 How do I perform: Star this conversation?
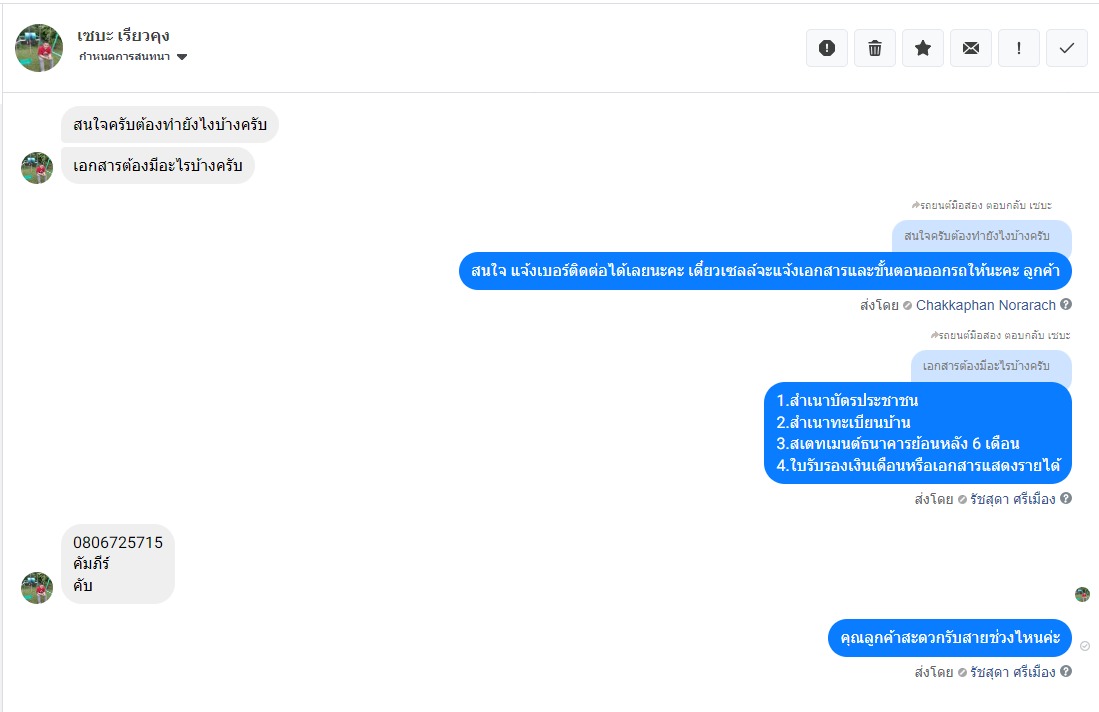click(923, 48)
